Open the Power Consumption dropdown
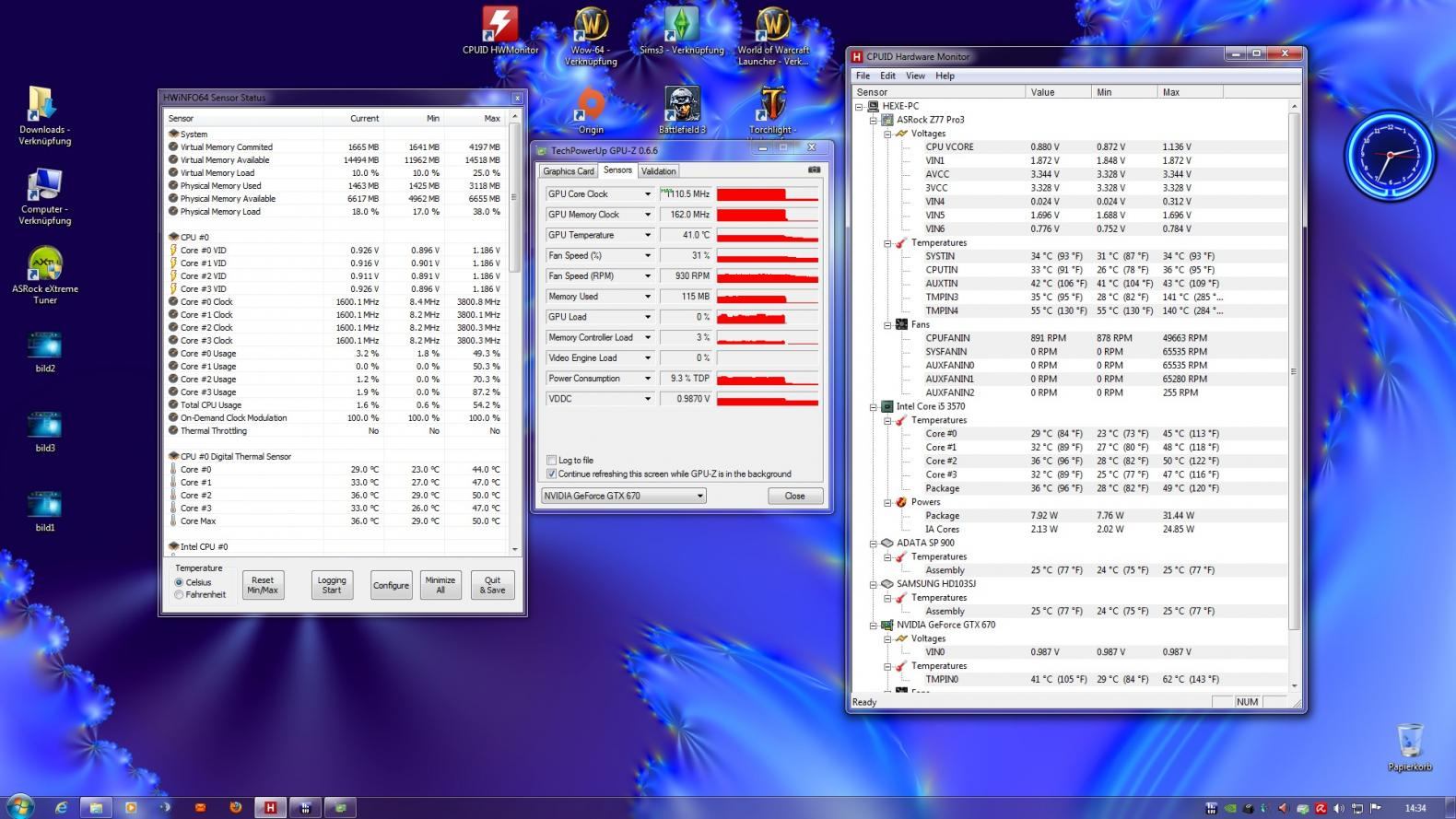 tap(647, 379)
